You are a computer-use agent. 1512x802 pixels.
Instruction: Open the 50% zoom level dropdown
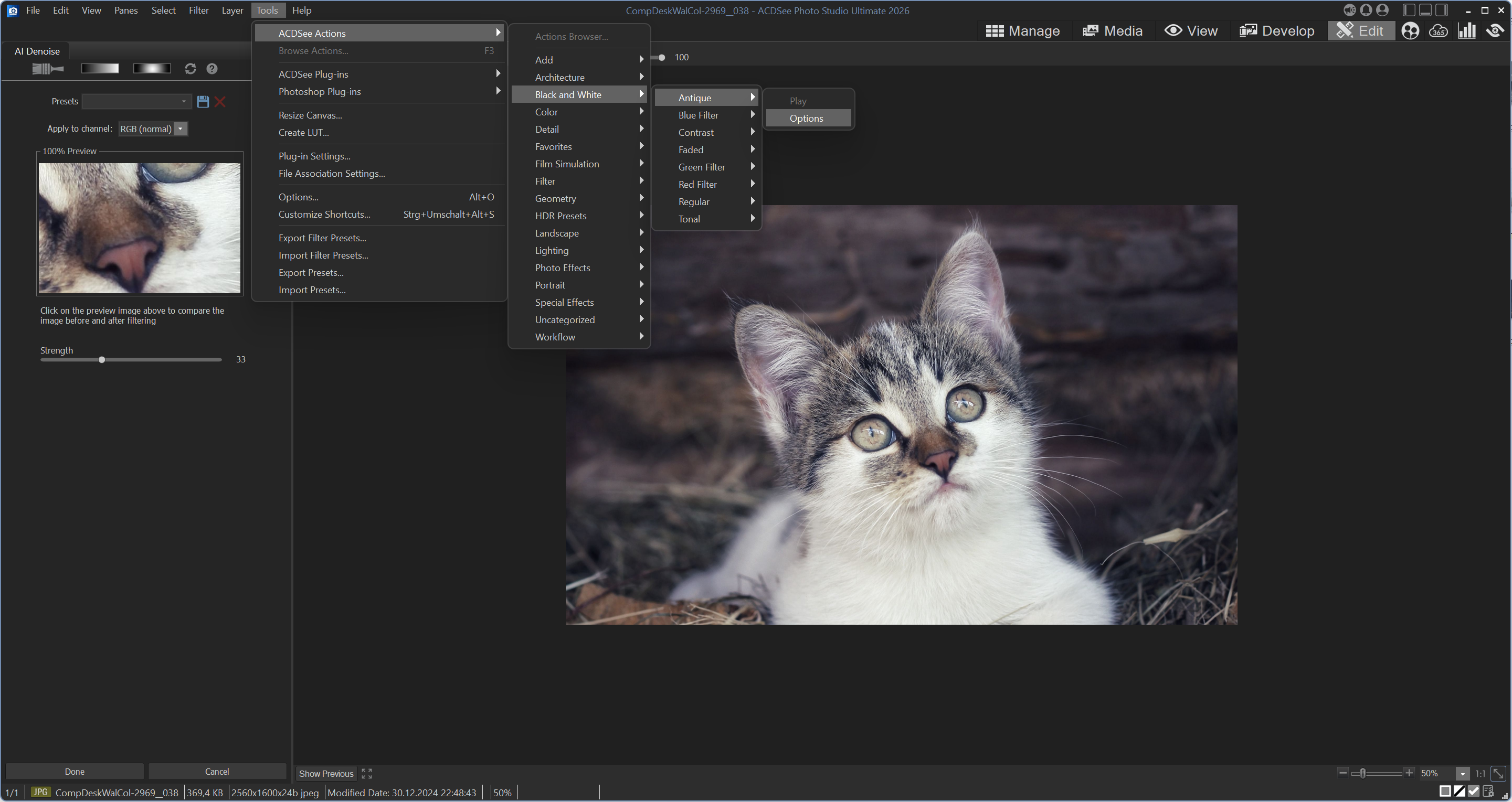point(1462,774)
